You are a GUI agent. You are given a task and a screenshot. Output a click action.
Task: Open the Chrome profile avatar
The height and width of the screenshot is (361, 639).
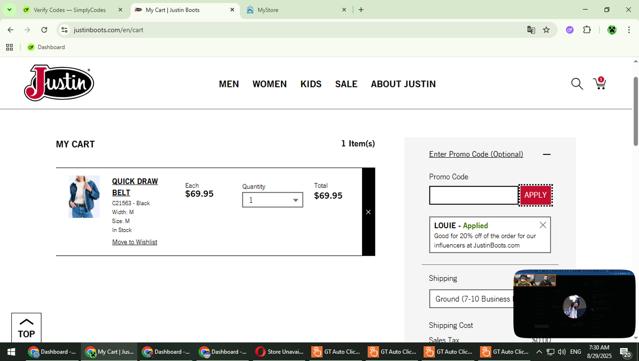pyautogui.click(x=612, y=30)
